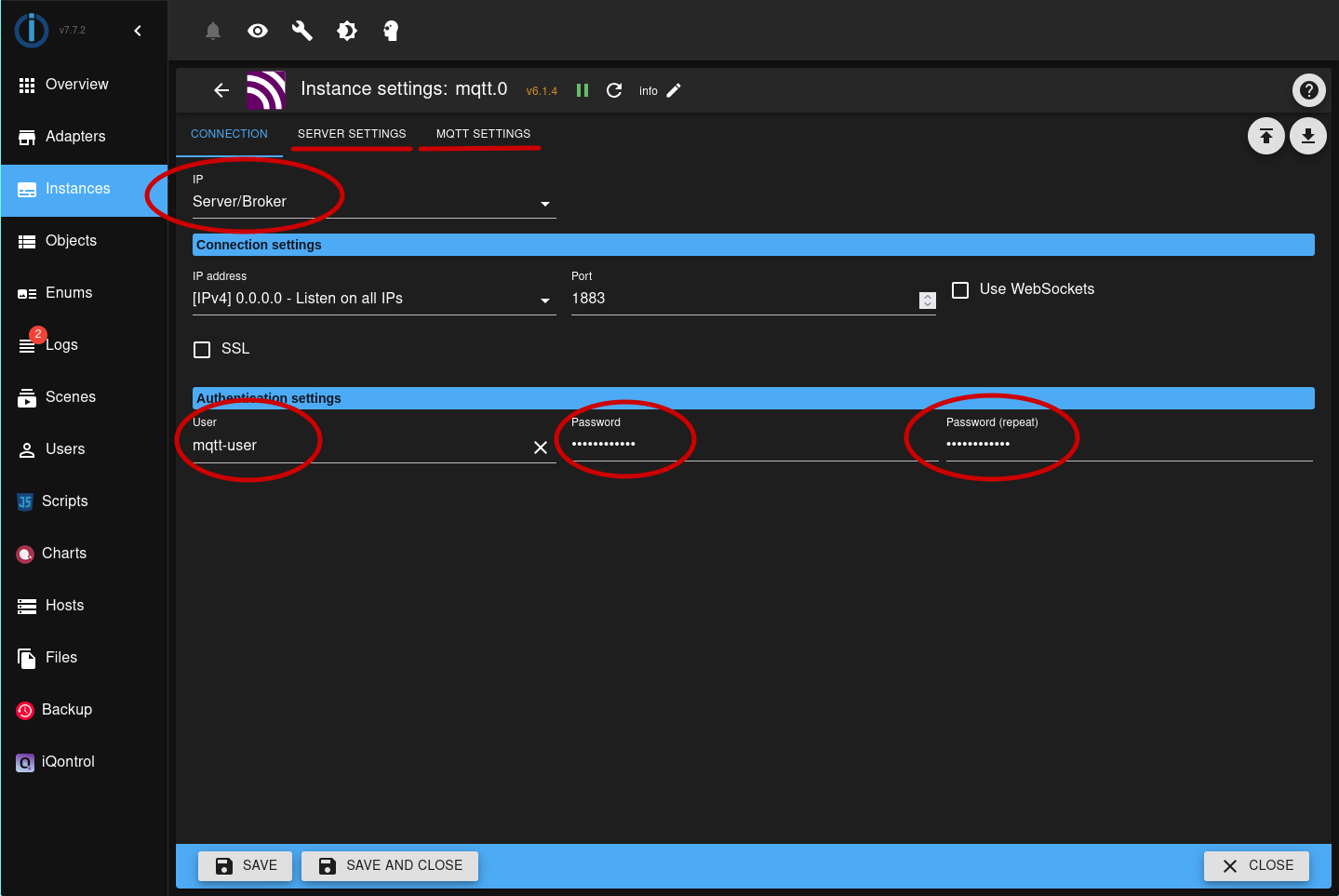Clear the User field with the X
This screenshot has height=896, width=1339.
[x=541, y=447]
